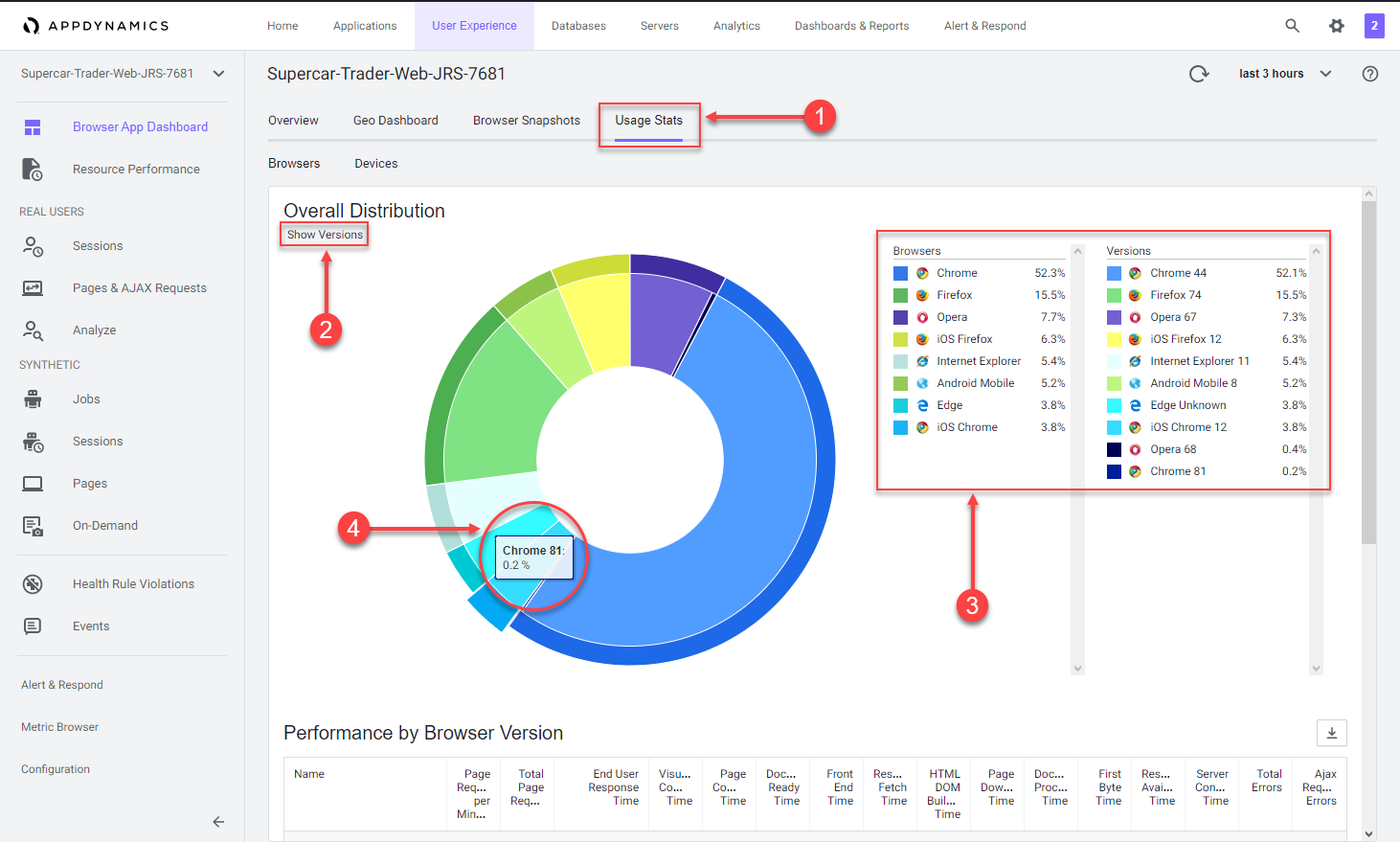This screenshot has height=842, width=1400.
Task: Sort by the Total Errors column header
Action: [x=1267, y=781]
